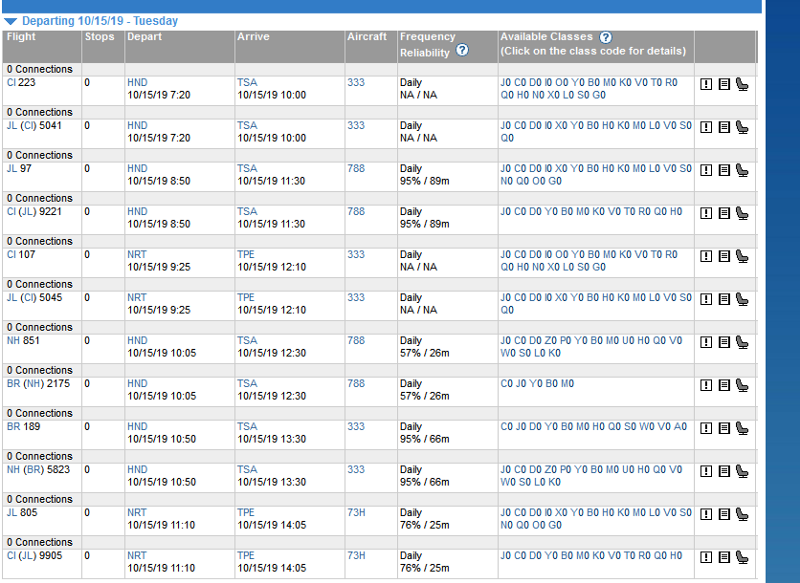Open seat map icon for JL (CI) 5041
The image size is (800, 583).
click(742, 127)
